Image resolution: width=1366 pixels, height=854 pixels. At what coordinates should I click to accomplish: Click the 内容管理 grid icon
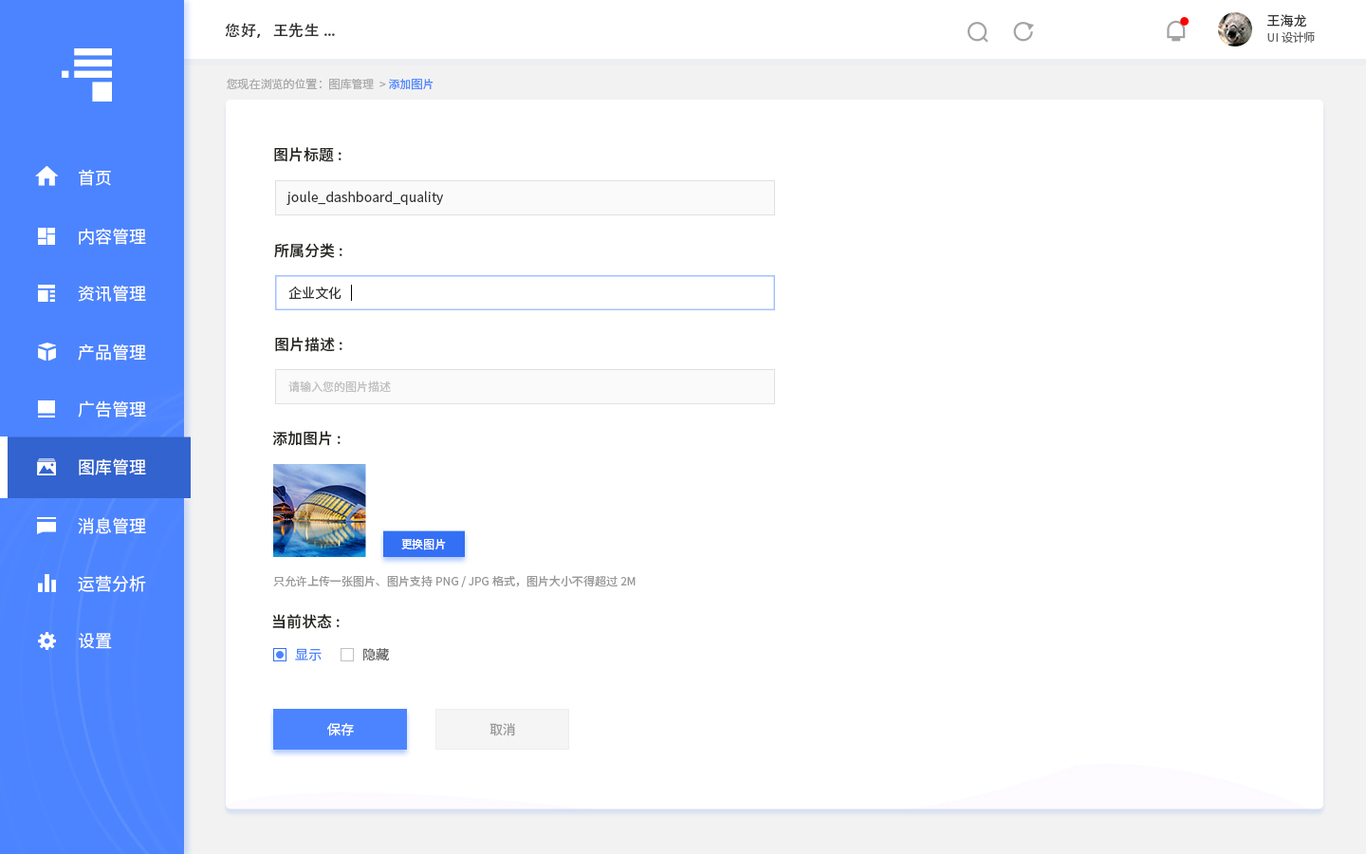click(x=46, y=236)
